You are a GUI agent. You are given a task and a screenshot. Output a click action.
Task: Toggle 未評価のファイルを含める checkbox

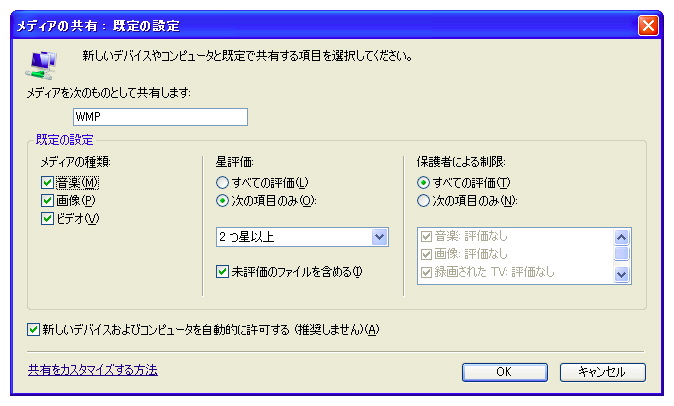click(222, 271)
